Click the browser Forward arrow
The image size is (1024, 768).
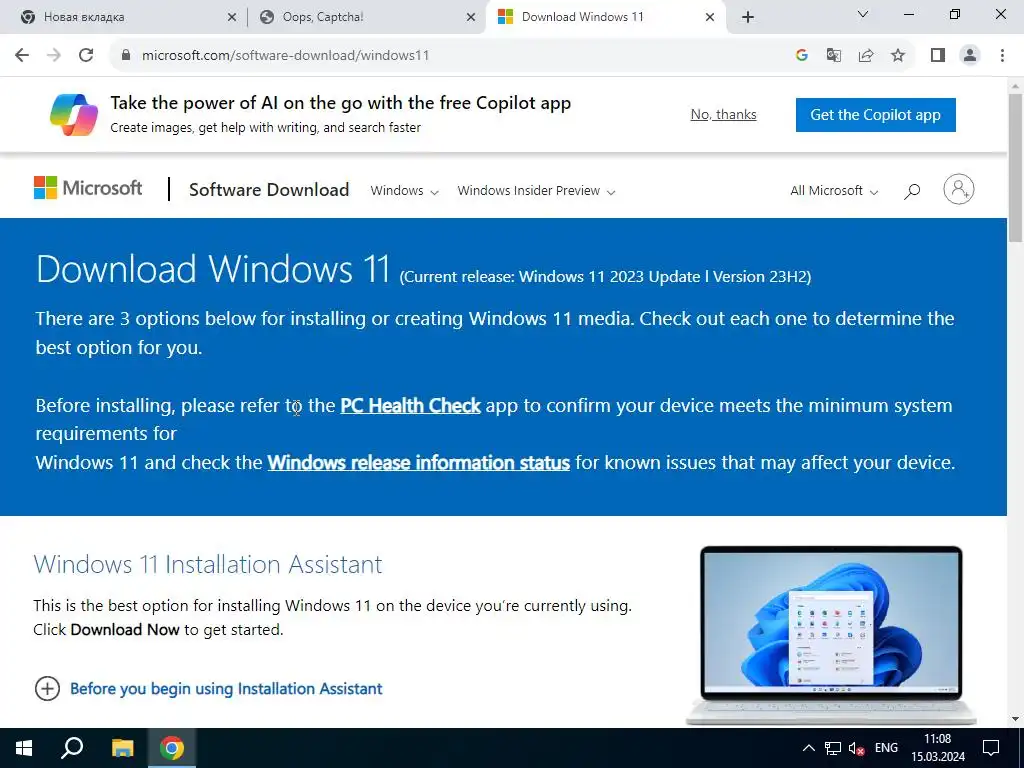tap(54, 55)
